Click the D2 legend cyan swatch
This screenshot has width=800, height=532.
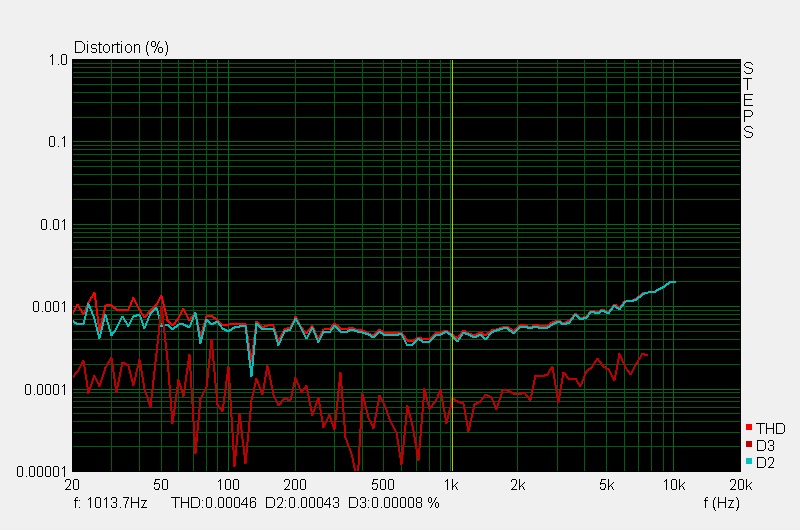coord(749,461)
